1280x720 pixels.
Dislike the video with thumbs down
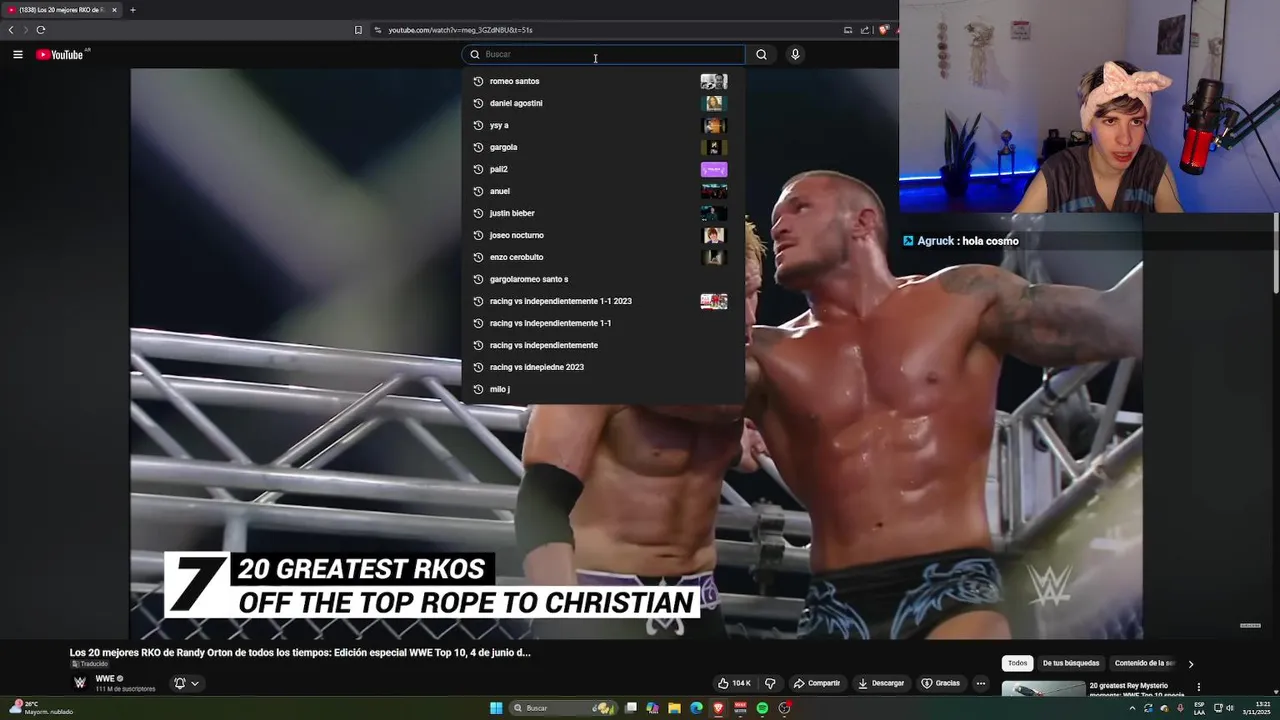[770, 683]
